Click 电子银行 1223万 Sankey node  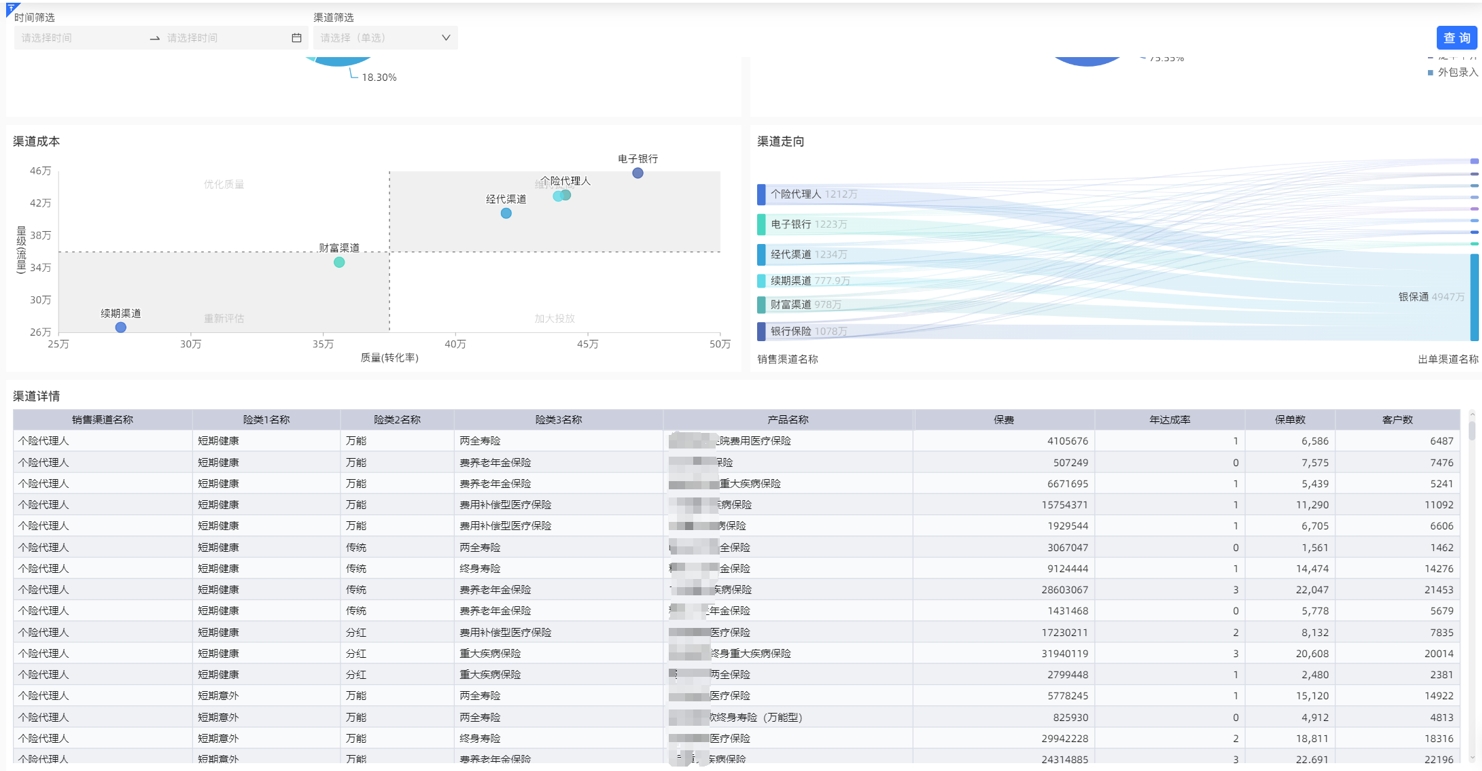point(761,224)
